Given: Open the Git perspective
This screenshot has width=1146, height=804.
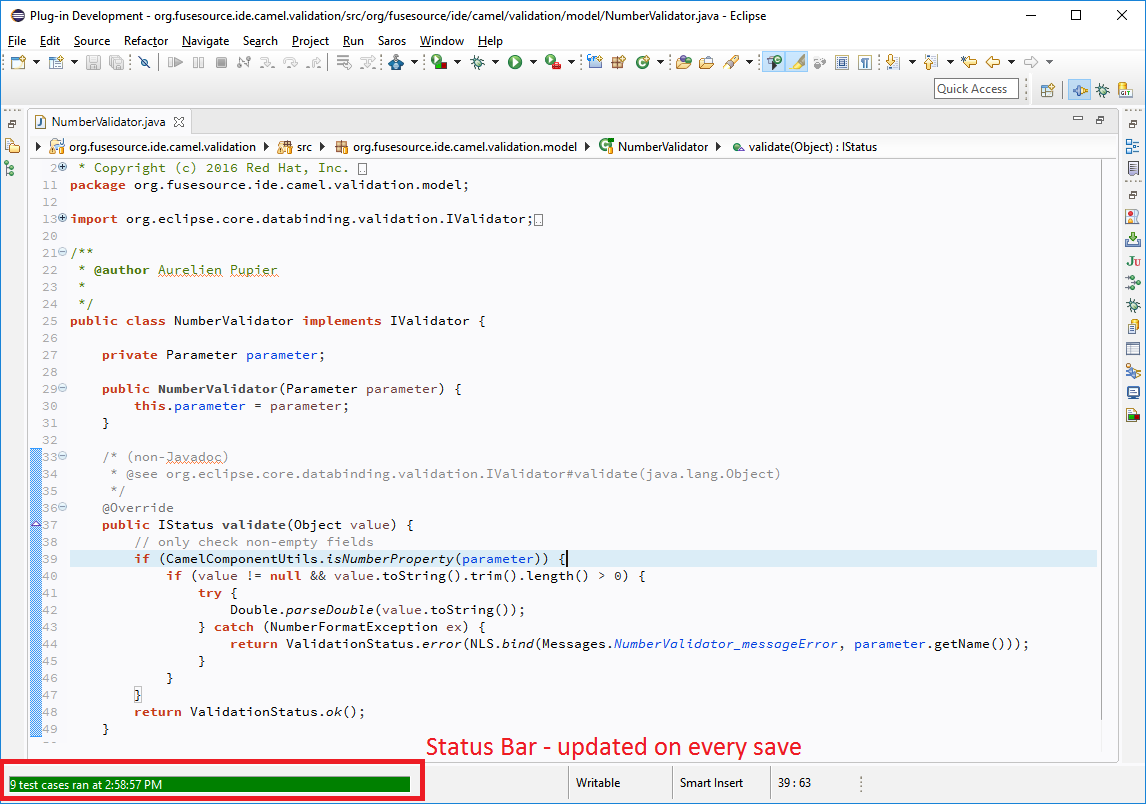Looking at the screenshot, I should point(1126,90).
